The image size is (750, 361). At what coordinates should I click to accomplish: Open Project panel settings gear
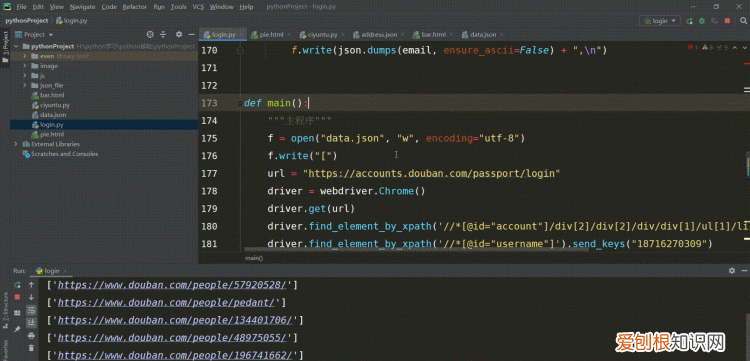coord(179,34)
